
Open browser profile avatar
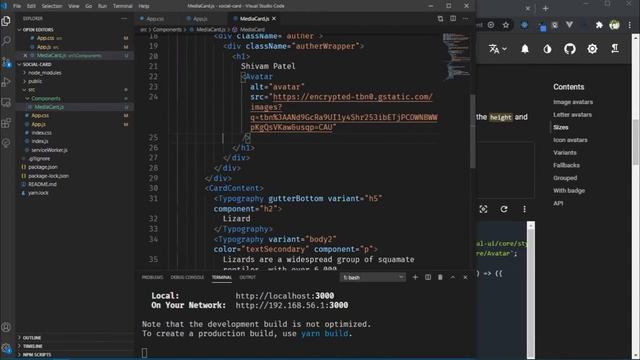click(614, 25)
